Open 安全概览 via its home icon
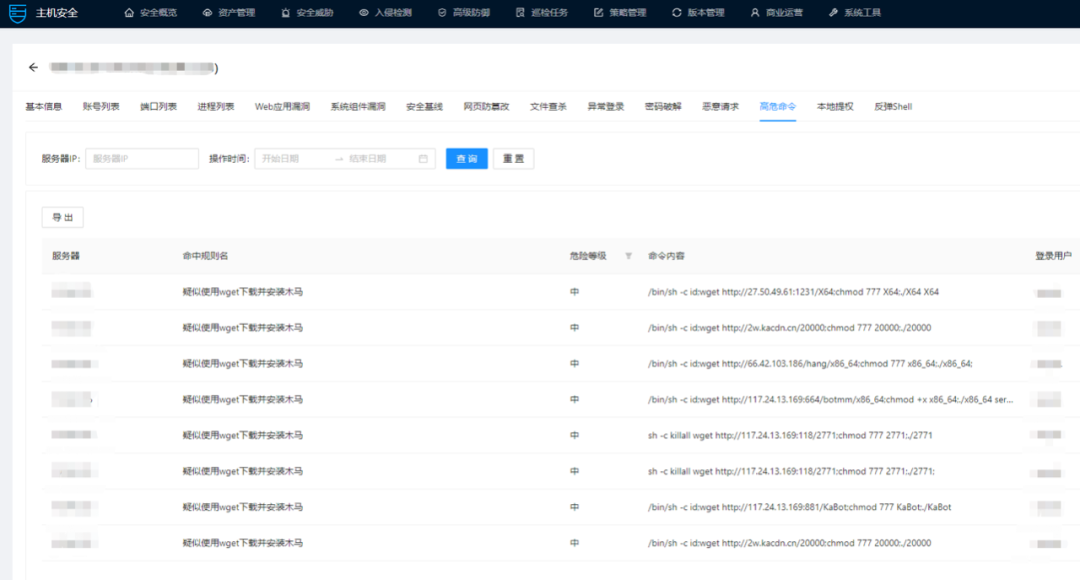The image size is (1080, 580). (131, 13)
